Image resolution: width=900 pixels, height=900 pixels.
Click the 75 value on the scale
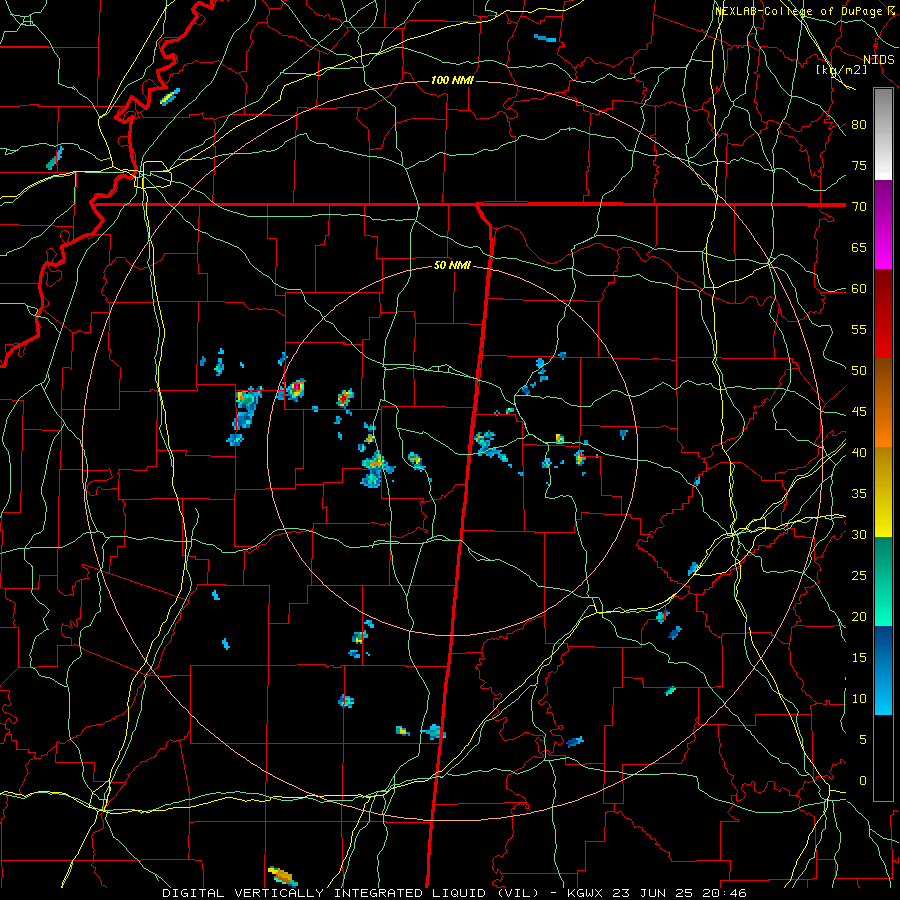(x=859, y=166)
